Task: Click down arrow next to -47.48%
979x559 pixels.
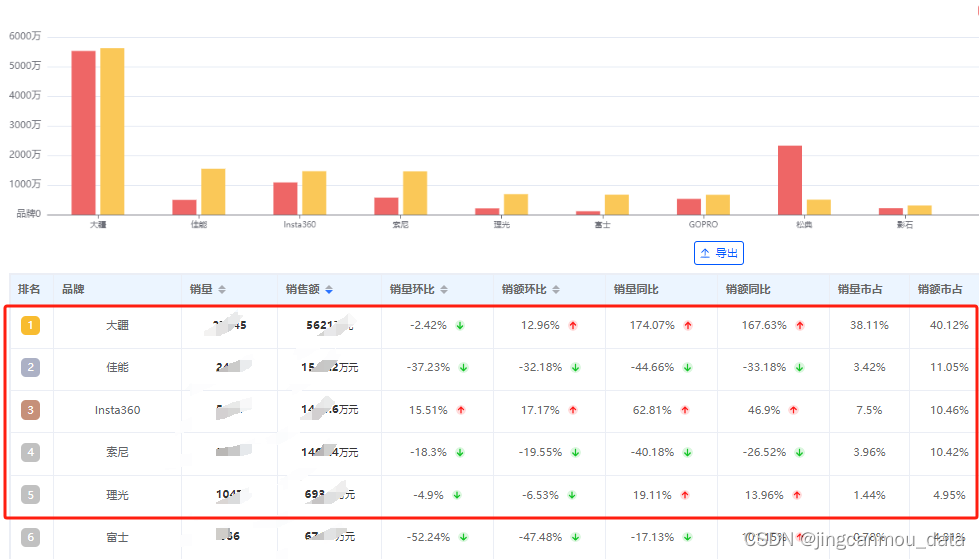Action: [x=576, y=537]
